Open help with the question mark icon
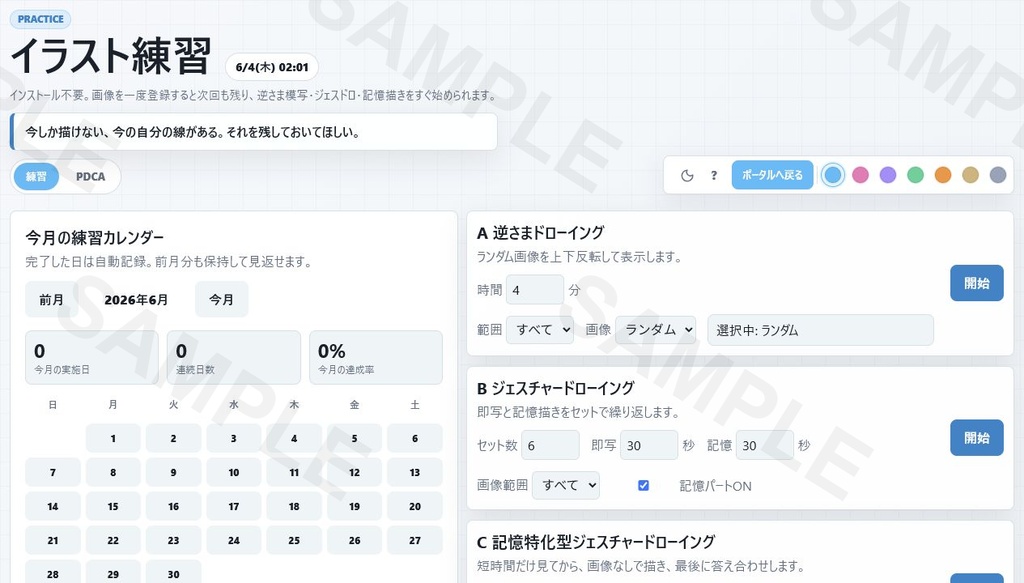Image resolution: width=1024 pixels, height=583 pixels. point(714,175)
